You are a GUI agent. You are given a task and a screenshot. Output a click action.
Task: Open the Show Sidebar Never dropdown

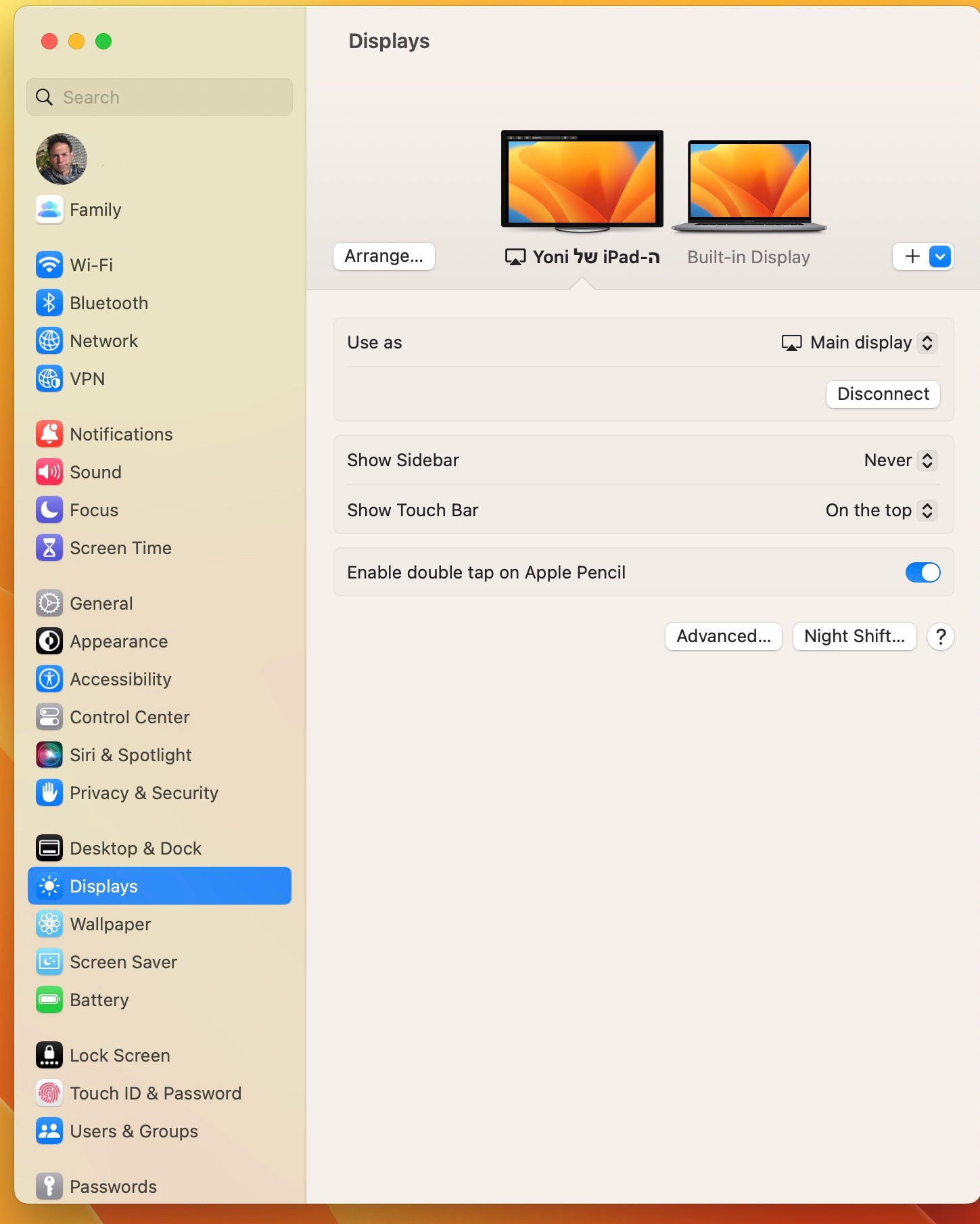point(900,461)
